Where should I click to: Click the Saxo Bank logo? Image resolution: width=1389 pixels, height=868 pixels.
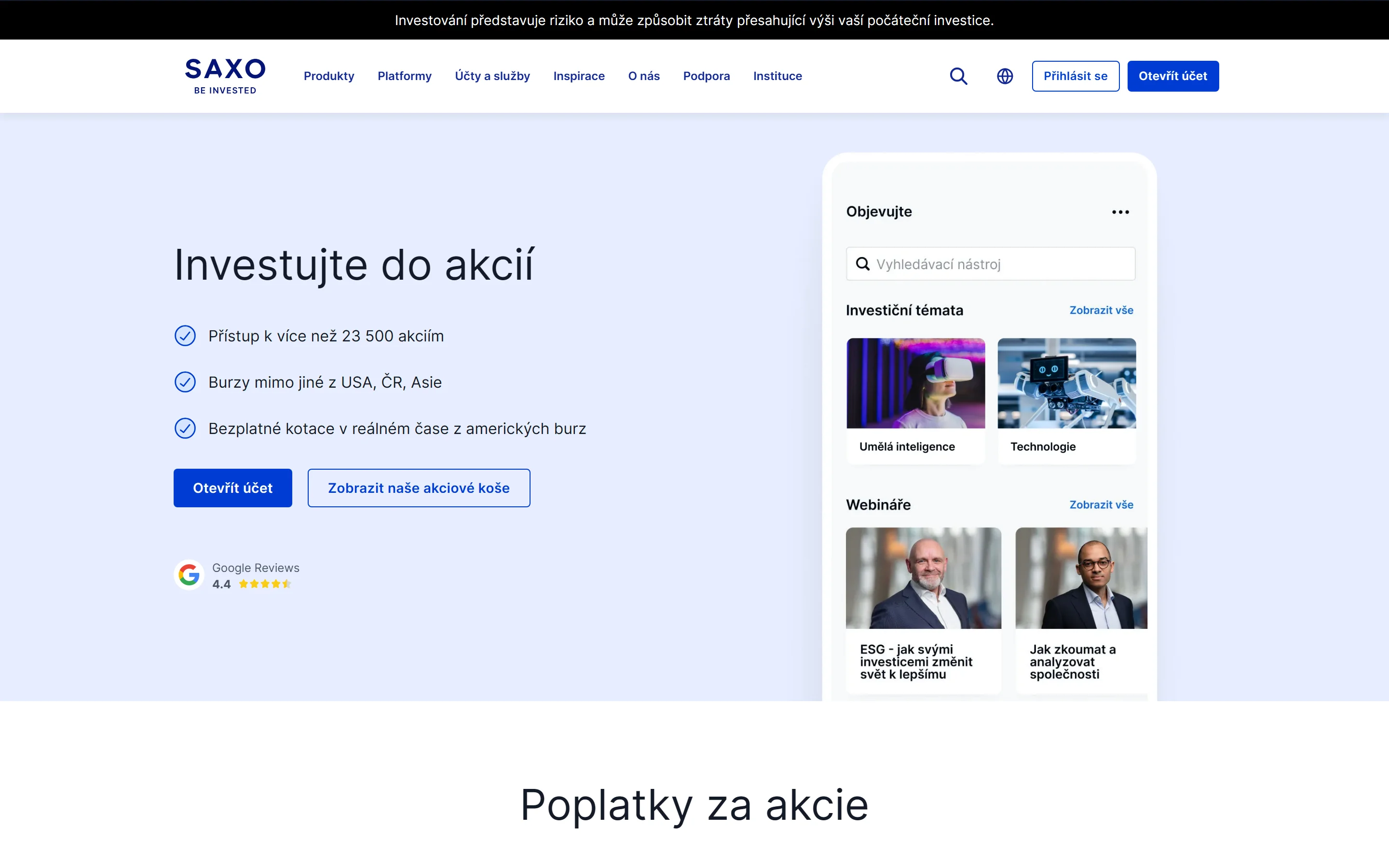coord(224,75)
